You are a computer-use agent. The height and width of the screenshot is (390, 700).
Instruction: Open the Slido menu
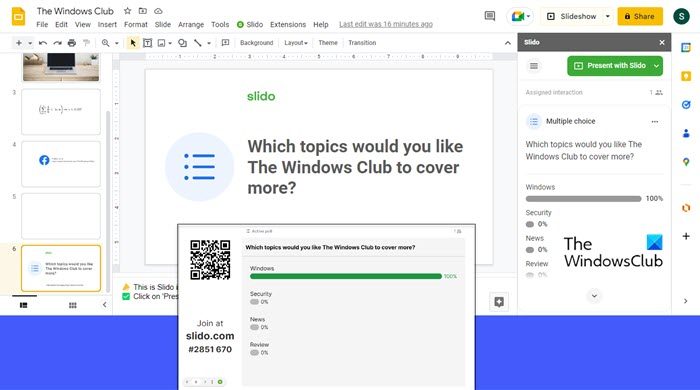tap(250, 25)
